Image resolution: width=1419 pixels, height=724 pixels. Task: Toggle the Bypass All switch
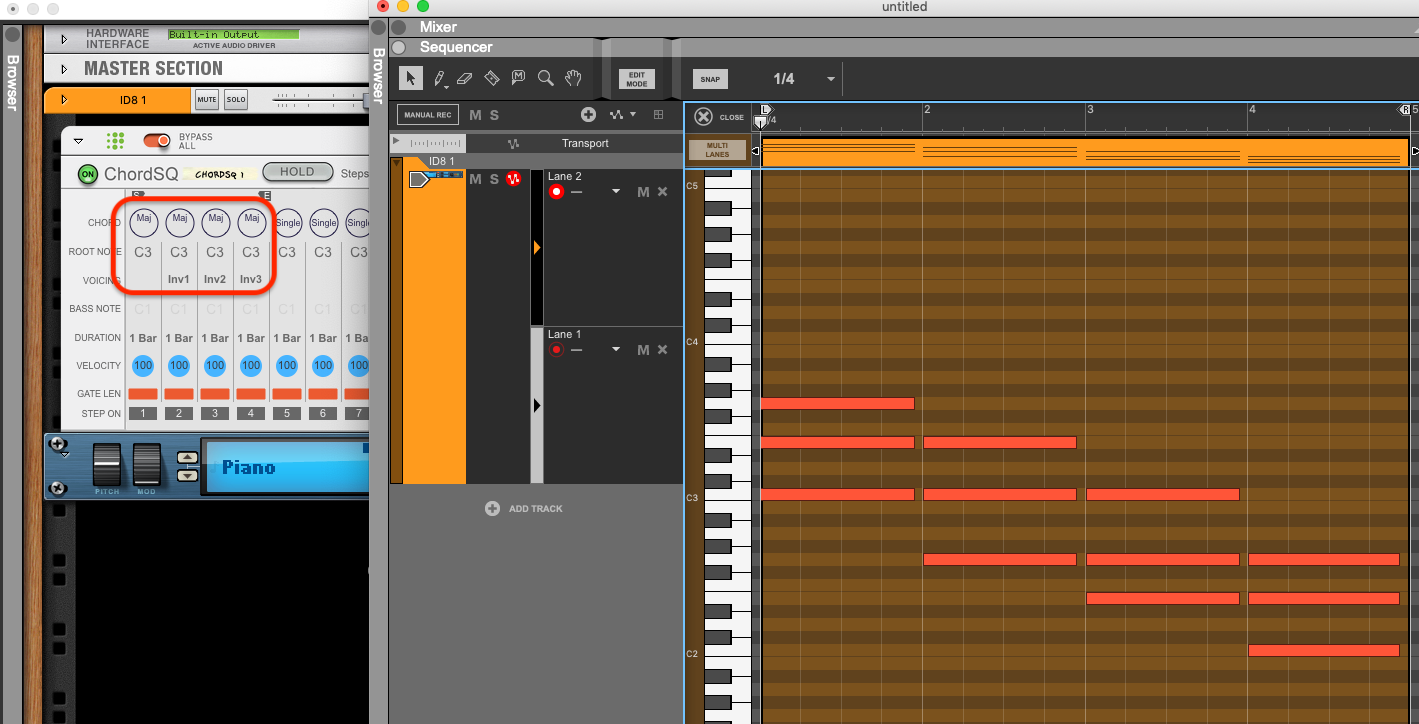(x=158, y=141)
